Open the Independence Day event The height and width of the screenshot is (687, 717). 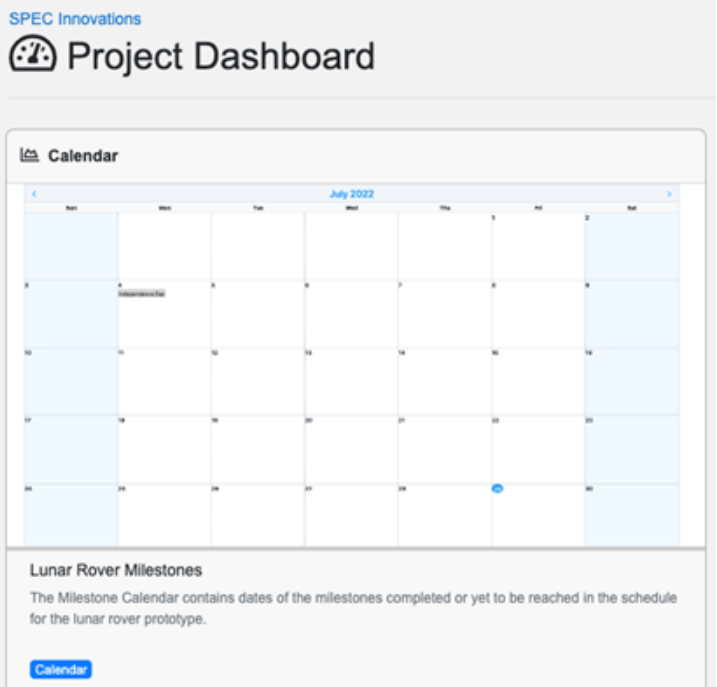point(142,294)
